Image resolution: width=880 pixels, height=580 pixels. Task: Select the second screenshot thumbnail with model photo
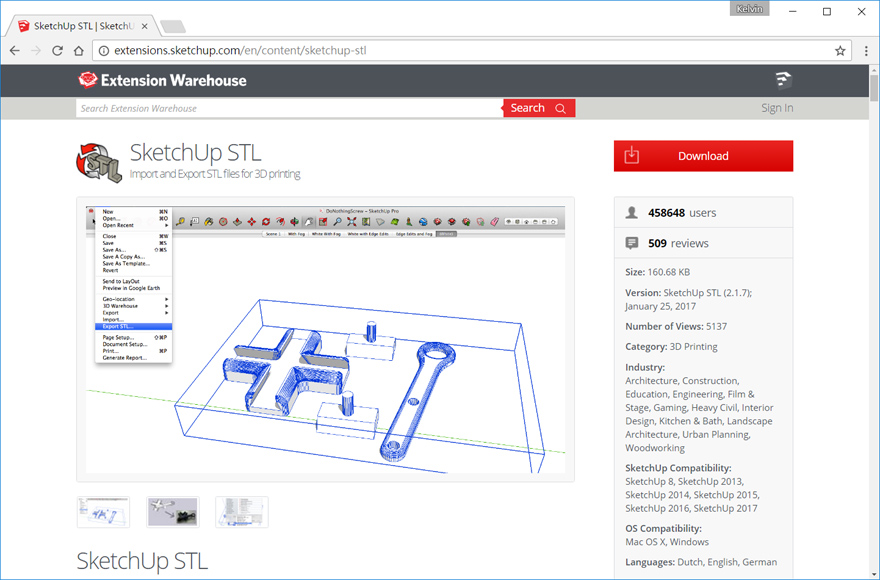point(173,512)
